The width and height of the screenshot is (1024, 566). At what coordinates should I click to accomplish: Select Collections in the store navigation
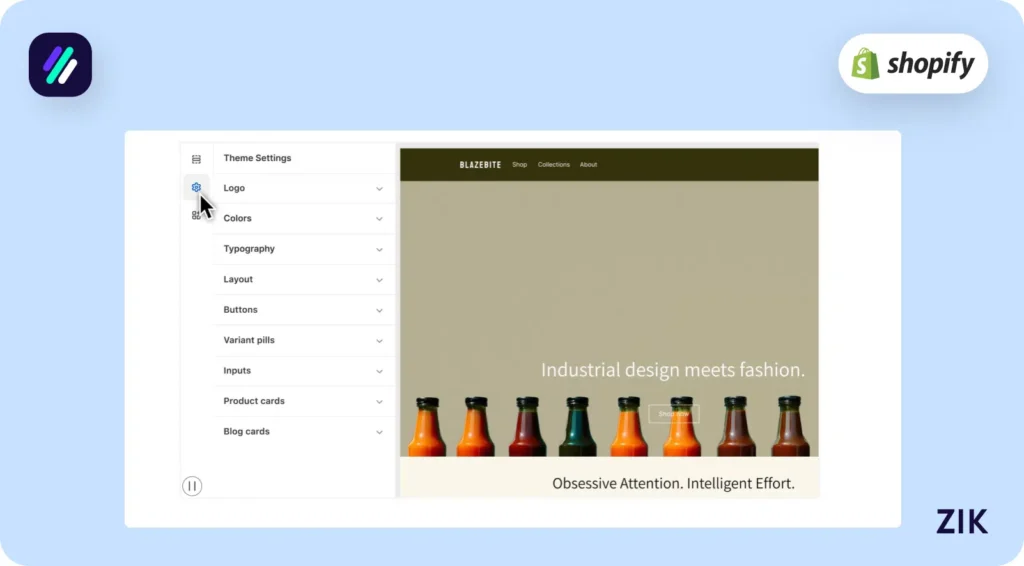(553, 165)
